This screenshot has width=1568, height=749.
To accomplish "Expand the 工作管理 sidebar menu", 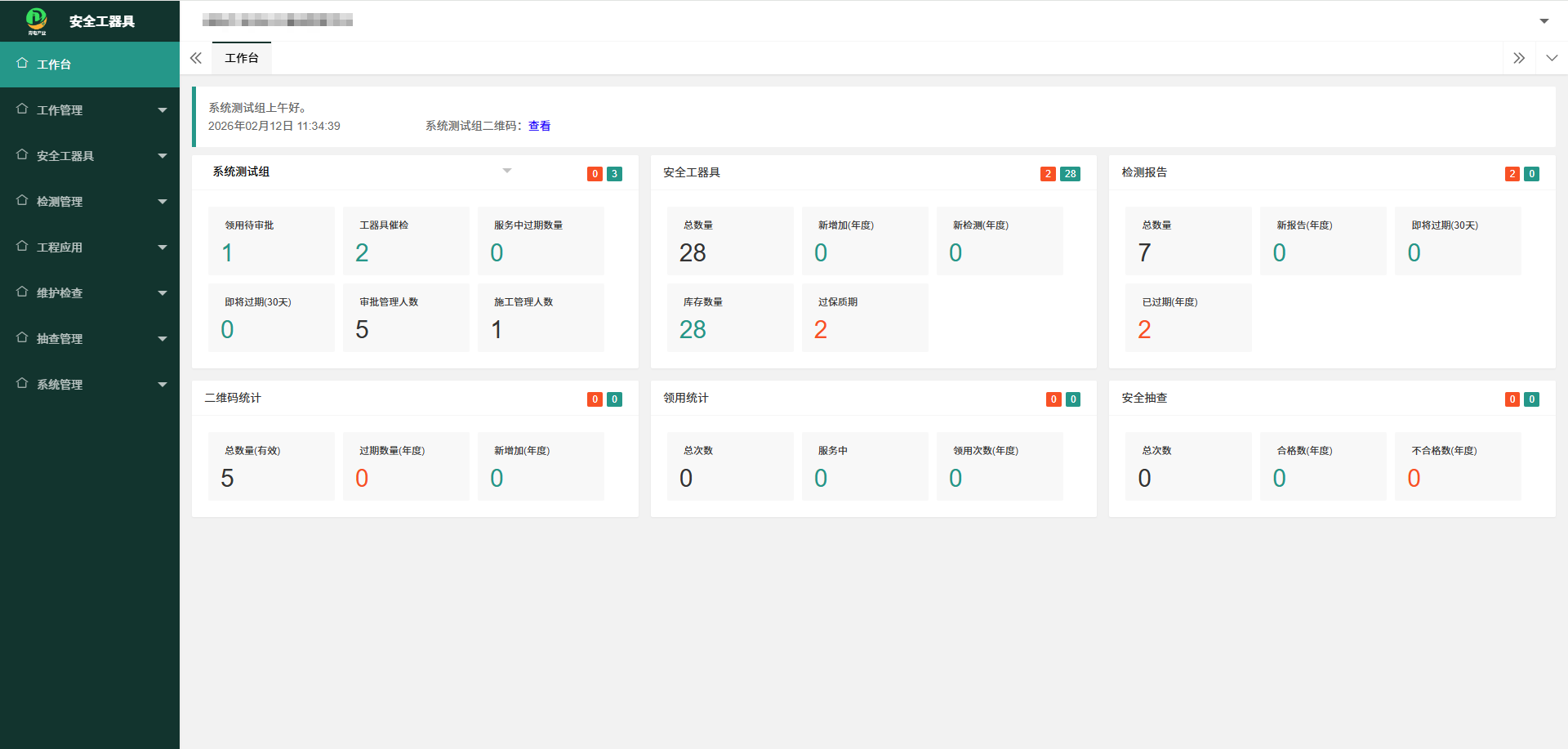I will coord(90,110).
